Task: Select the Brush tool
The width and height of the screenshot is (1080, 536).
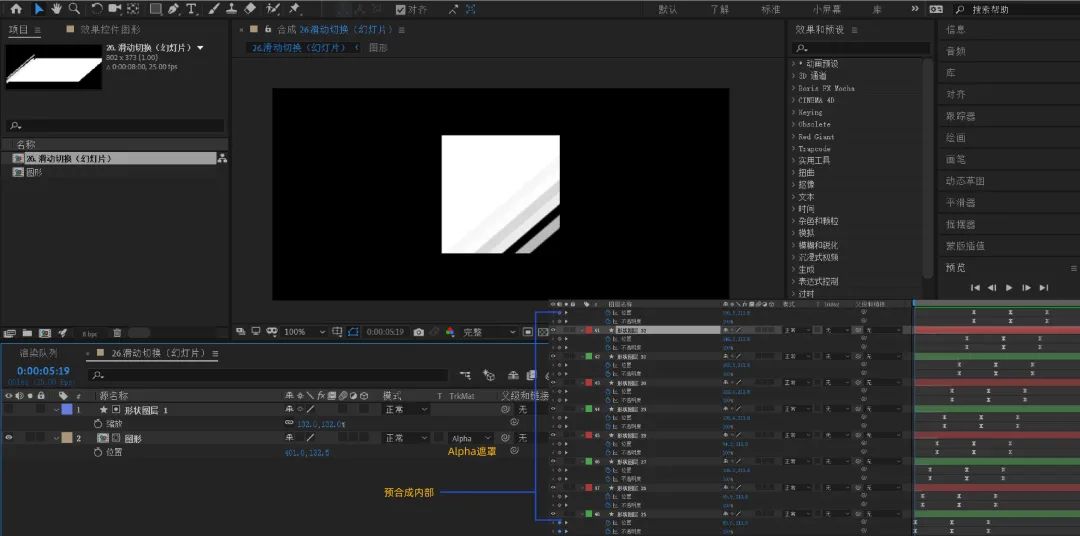Action: coord(214,9)
